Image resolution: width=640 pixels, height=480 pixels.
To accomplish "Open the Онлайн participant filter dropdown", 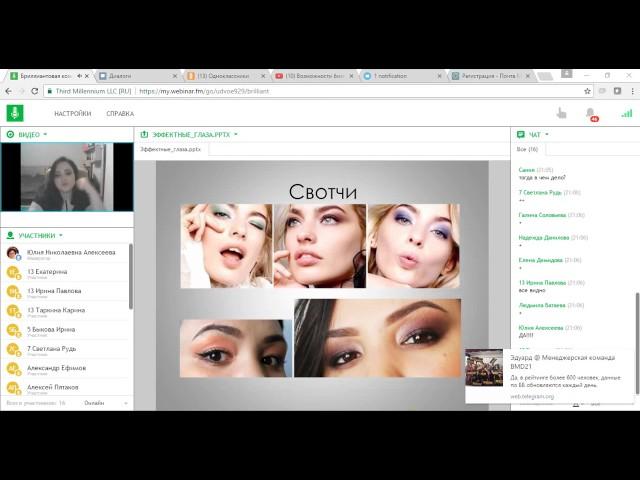I will coord(106,403).
